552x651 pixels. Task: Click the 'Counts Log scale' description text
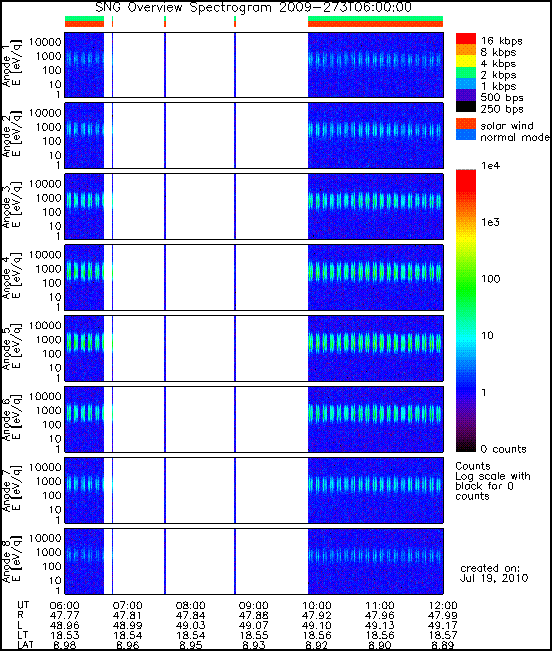click(493, 481)
